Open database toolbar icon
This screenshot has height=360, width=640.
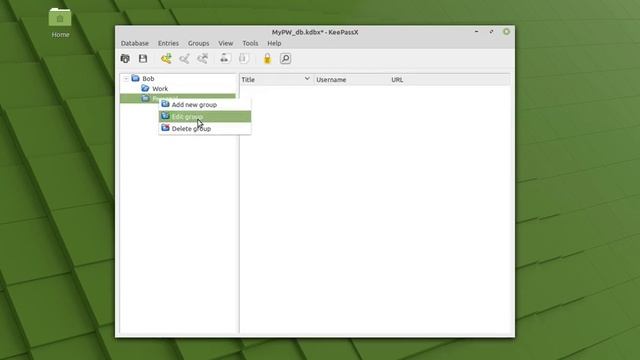pos(125,58)
